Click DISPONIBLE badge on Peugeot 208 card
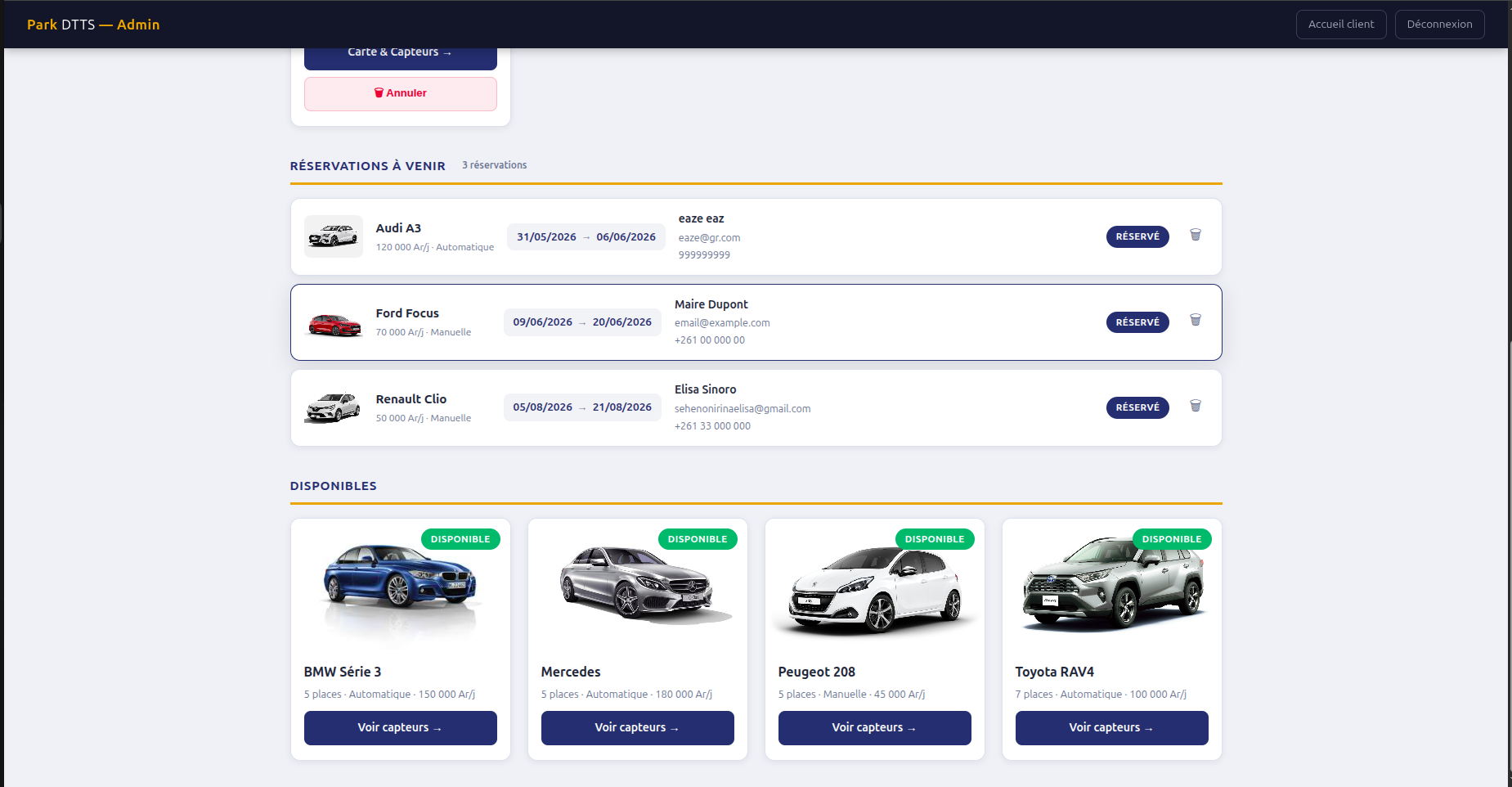Viewport: 1512px width, 787px height. 935,539
